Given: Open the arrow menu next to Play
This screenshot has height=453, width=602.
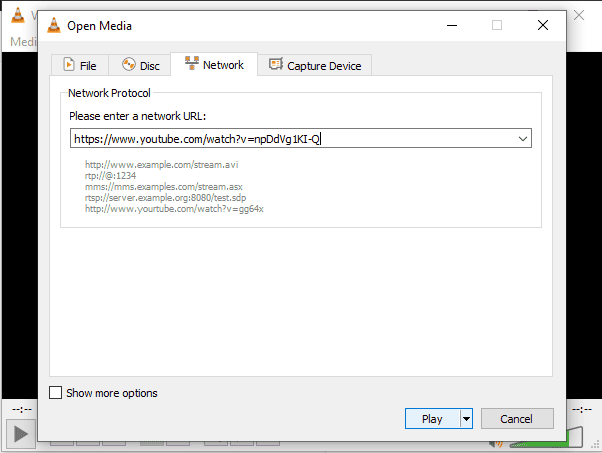Looking at the screenshot, I should 466,419.
